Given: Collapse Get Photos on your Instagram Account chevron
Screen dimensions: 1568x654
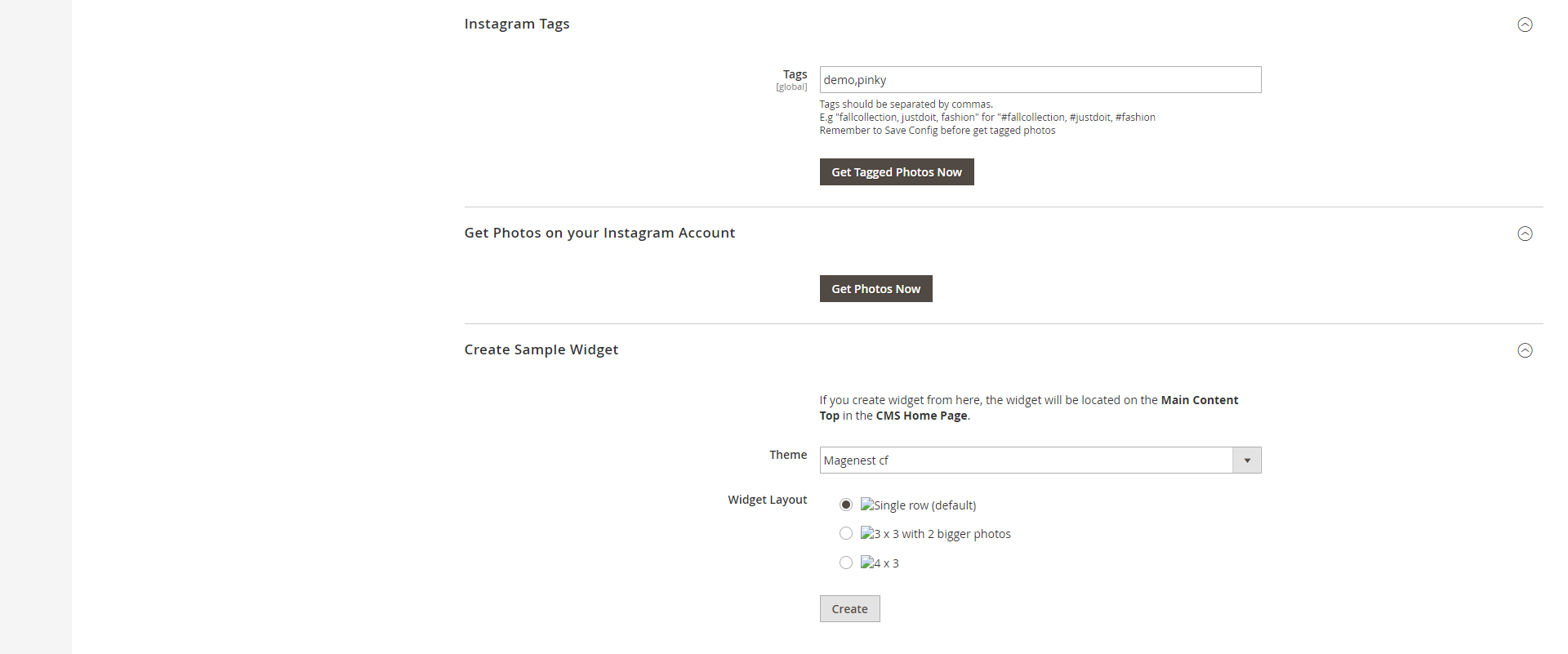Looking at the screenshot, I should [1525, 234].
